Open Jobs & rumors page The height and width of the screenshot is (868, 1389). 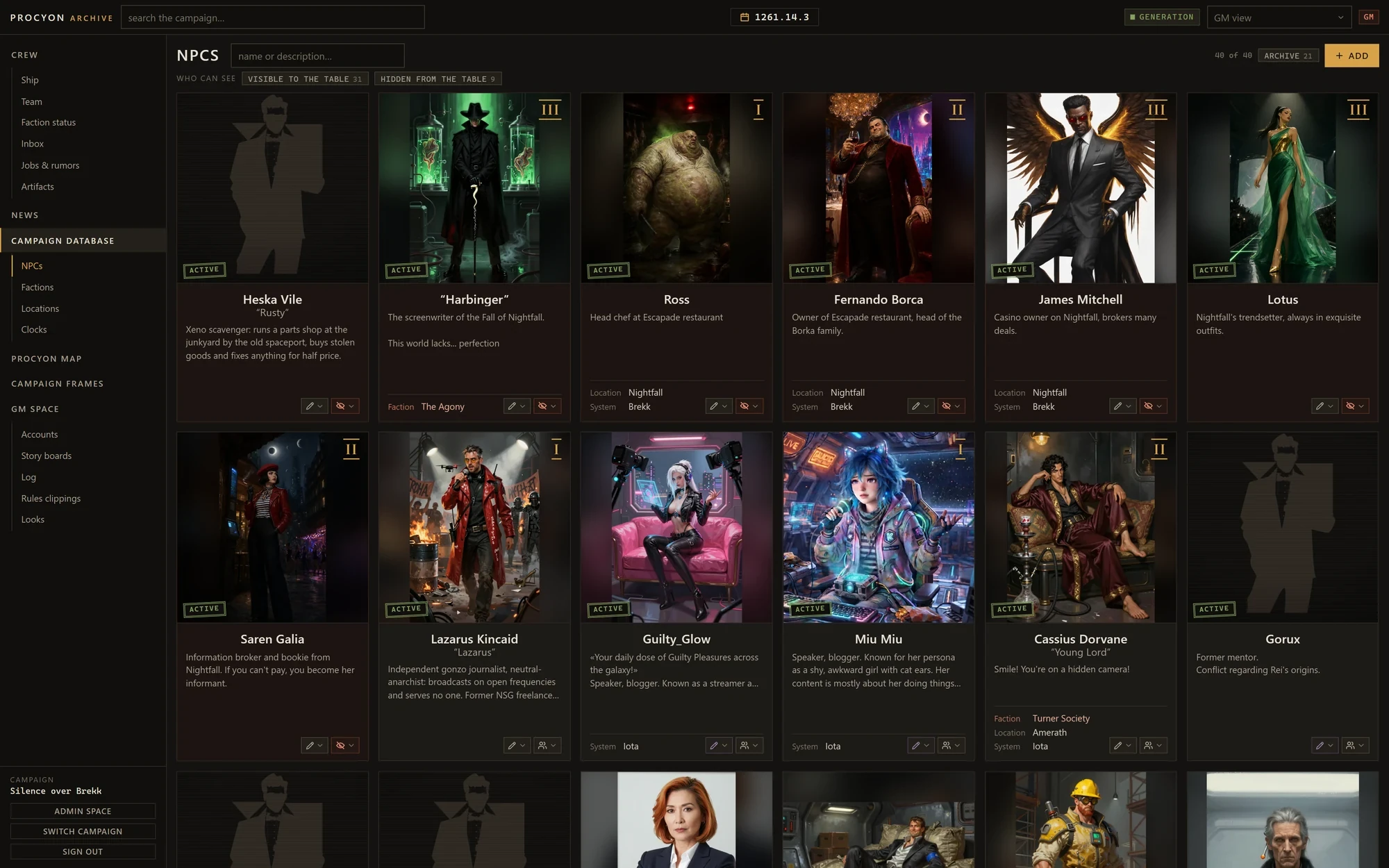coord(50,165)
